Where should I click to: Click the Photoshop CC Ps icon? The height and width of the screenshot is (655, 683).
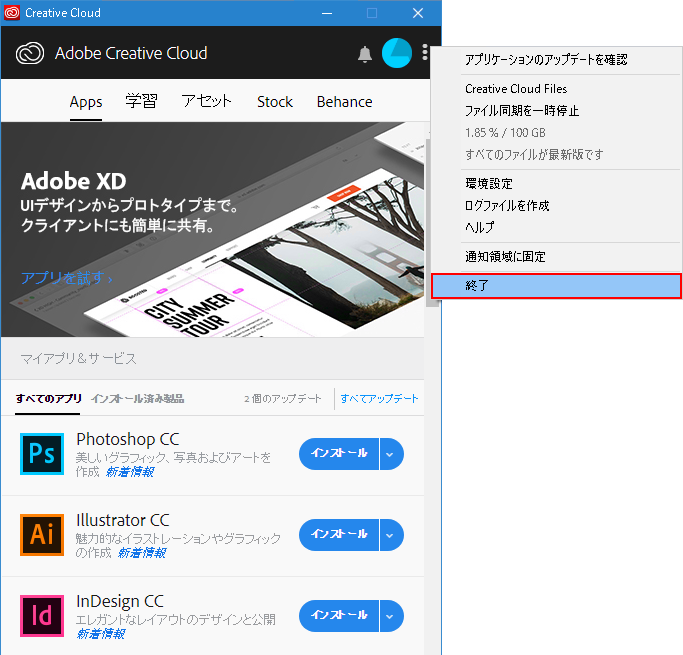42,453
